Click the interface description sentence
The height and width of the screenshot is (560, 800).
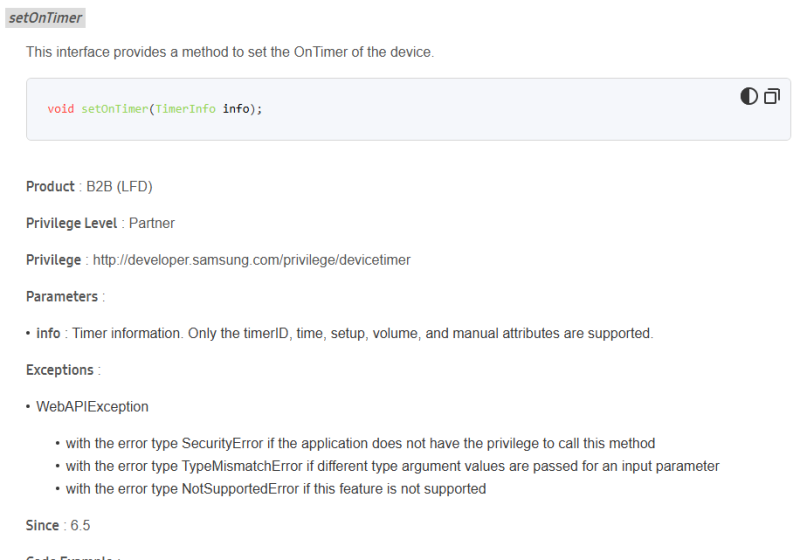230,52
